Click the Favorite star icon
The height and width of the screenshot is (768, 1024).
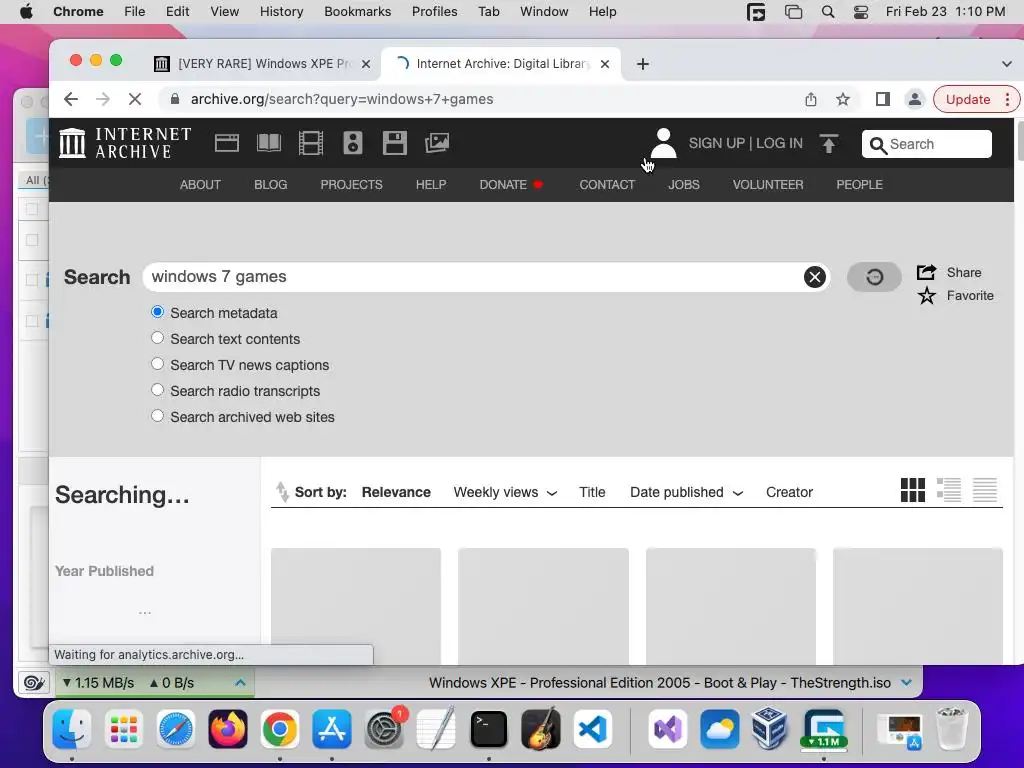[926, 296]
